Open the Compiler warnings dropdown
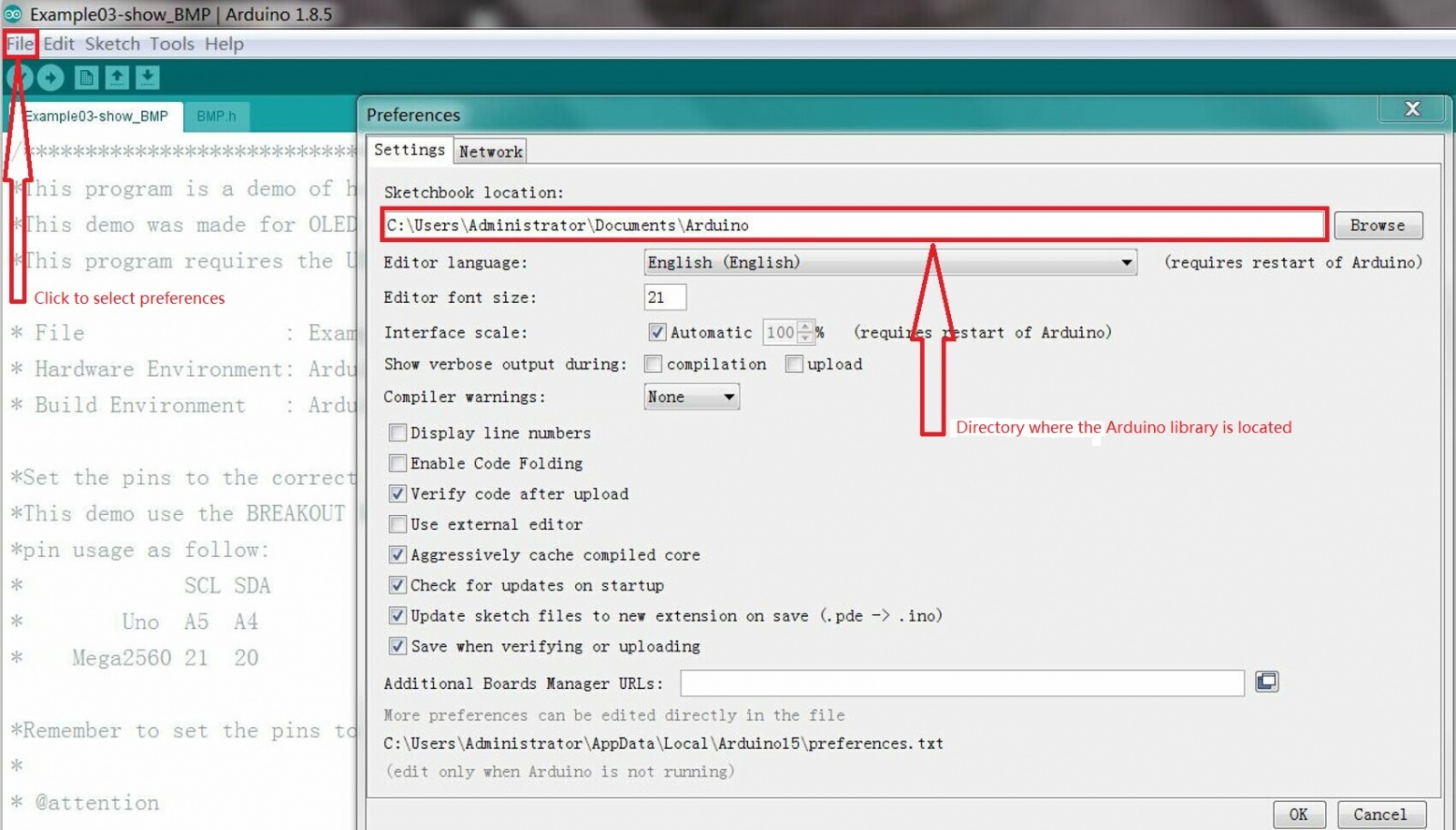Screen dimensions: 1456x830 [728, 397]
